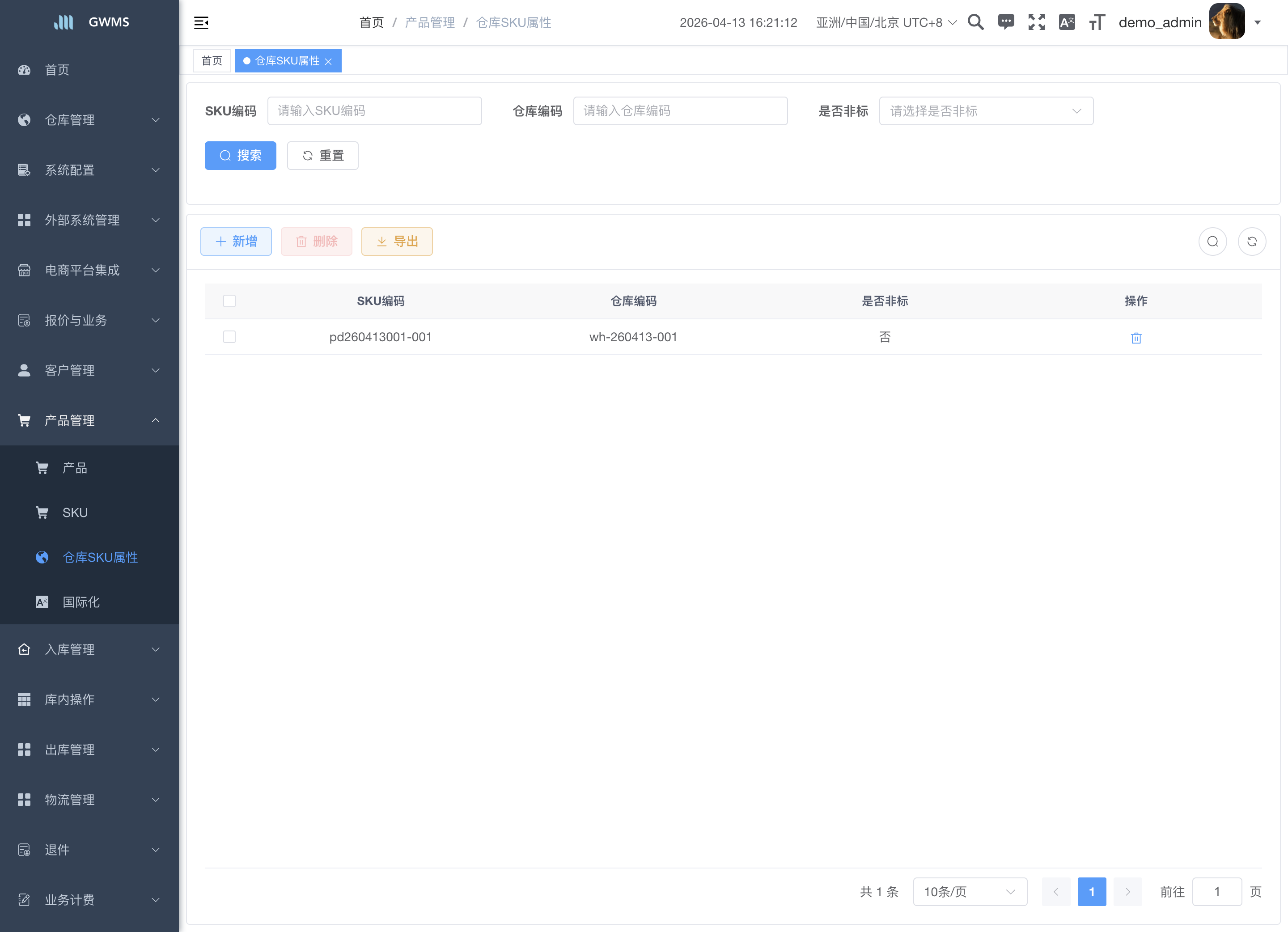Screen dimensions: 1288x932
Task: Focus the SKU编码 input field
Action: click(x=375, y=111)
